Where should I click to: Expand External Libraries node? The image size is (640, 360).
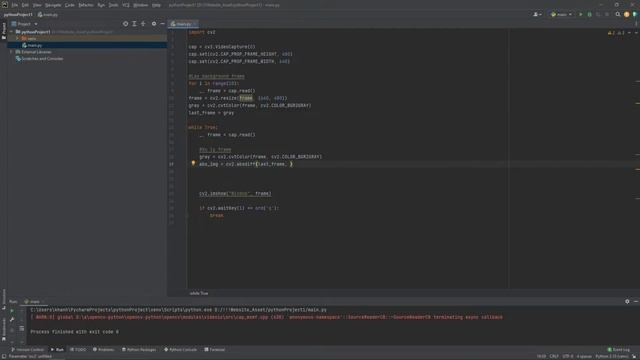tap(12, 52)
